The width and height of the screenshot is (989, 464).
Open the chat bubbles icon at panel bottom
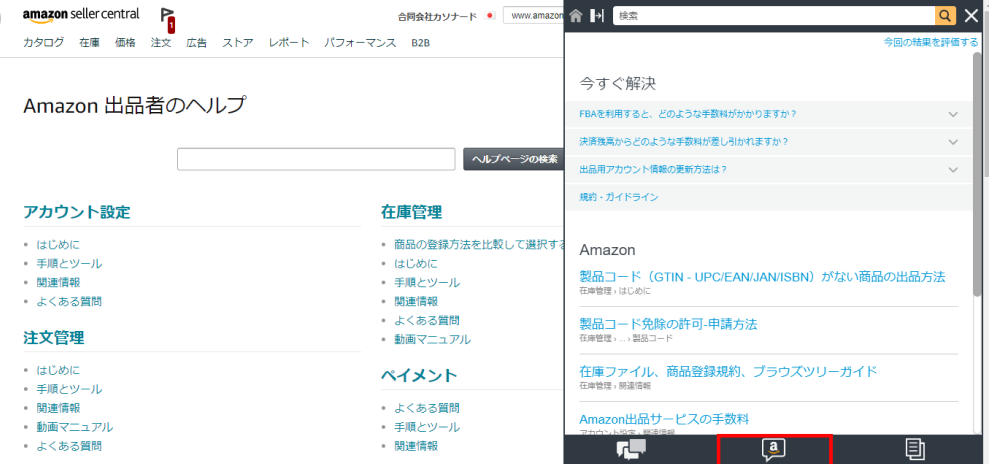[631, 450]
